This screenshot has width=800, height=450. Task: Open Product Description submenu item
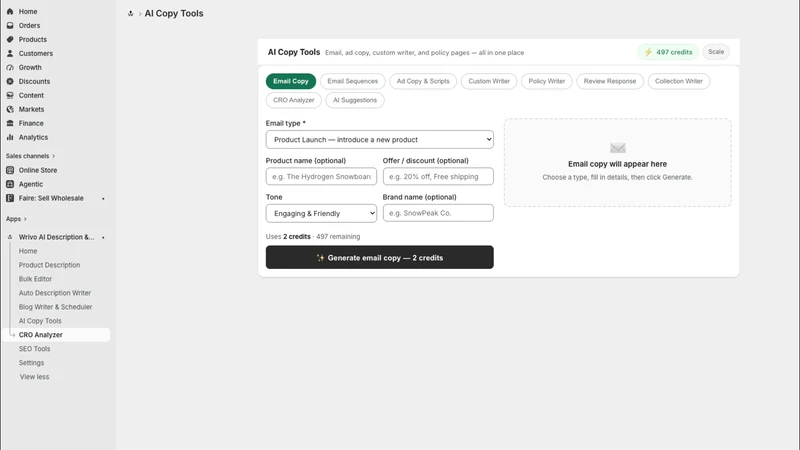(x=49, y=265)
